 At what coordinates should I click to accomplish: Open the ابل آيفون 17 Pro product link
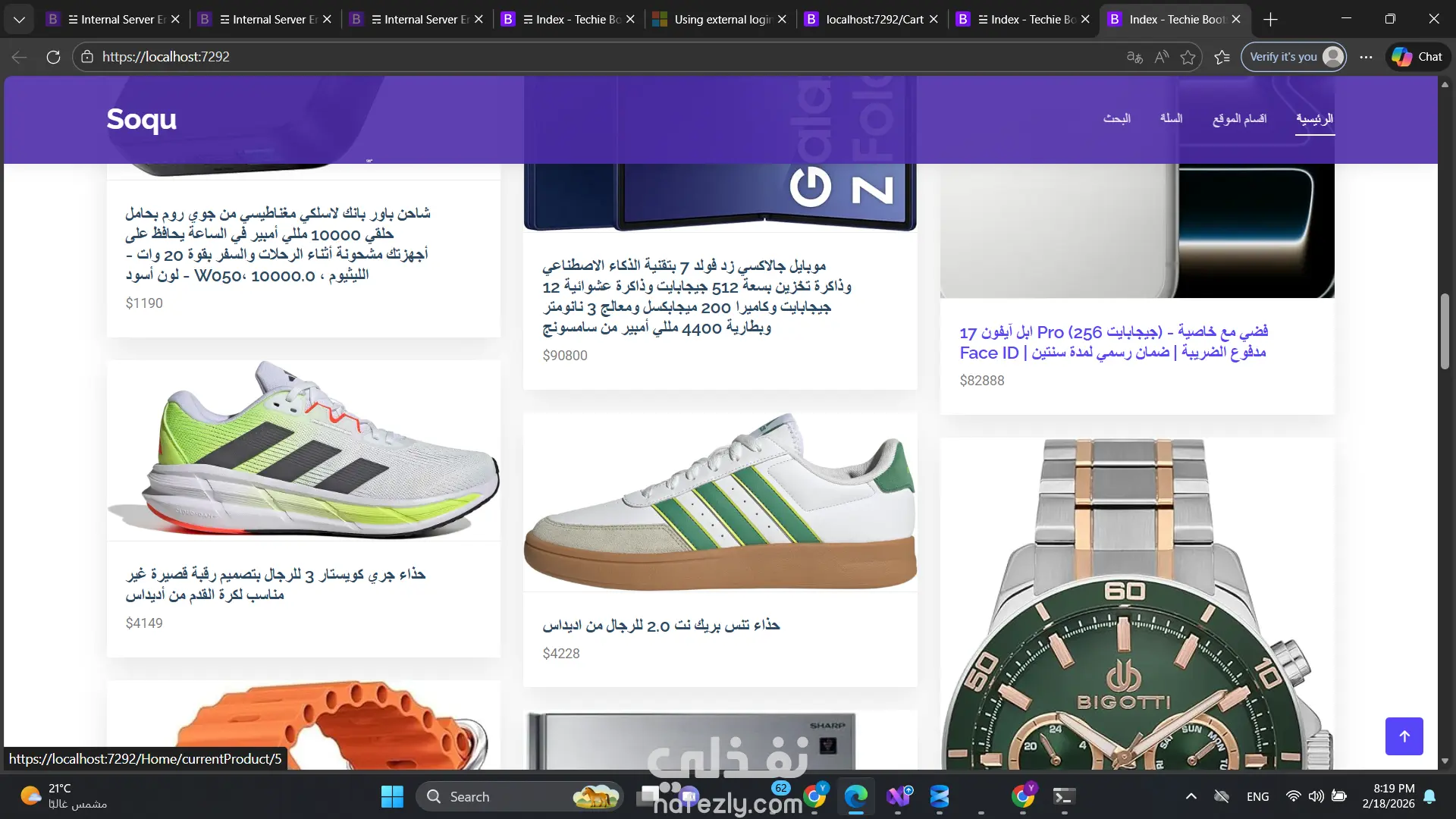[x=1114, y=342]
